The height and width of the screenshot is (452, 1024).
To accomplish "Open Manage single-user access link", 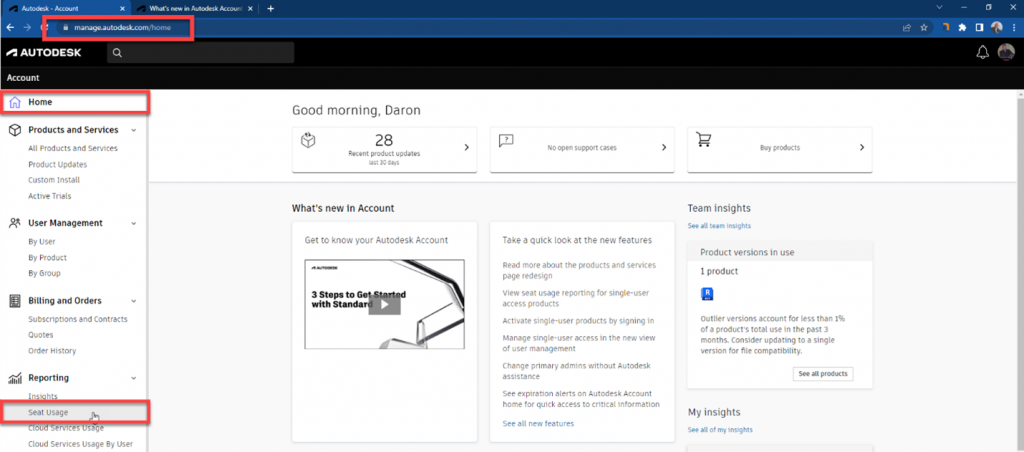I will (578, 344).
